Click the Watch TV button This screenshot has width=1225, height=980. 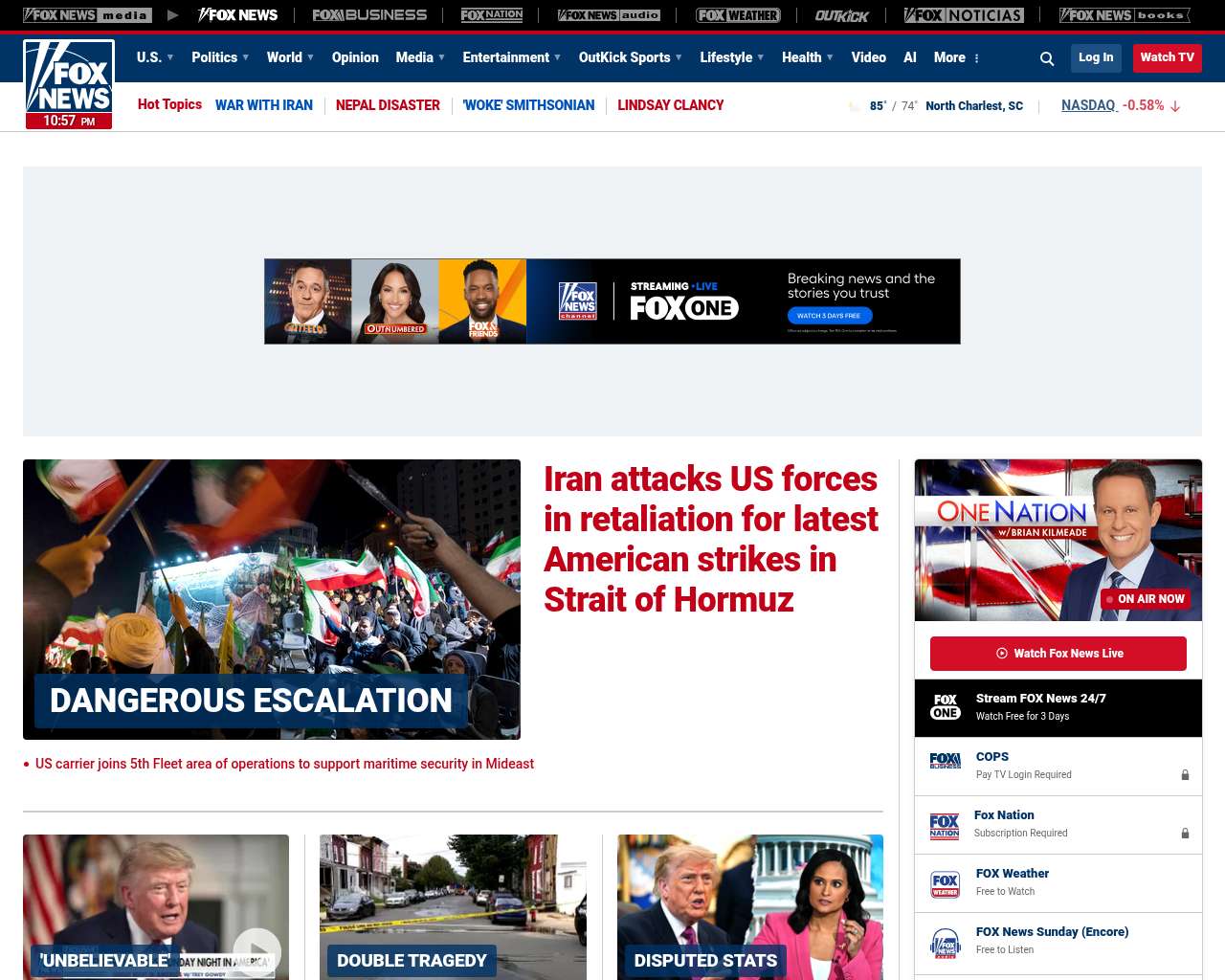tap(1168, 57)
